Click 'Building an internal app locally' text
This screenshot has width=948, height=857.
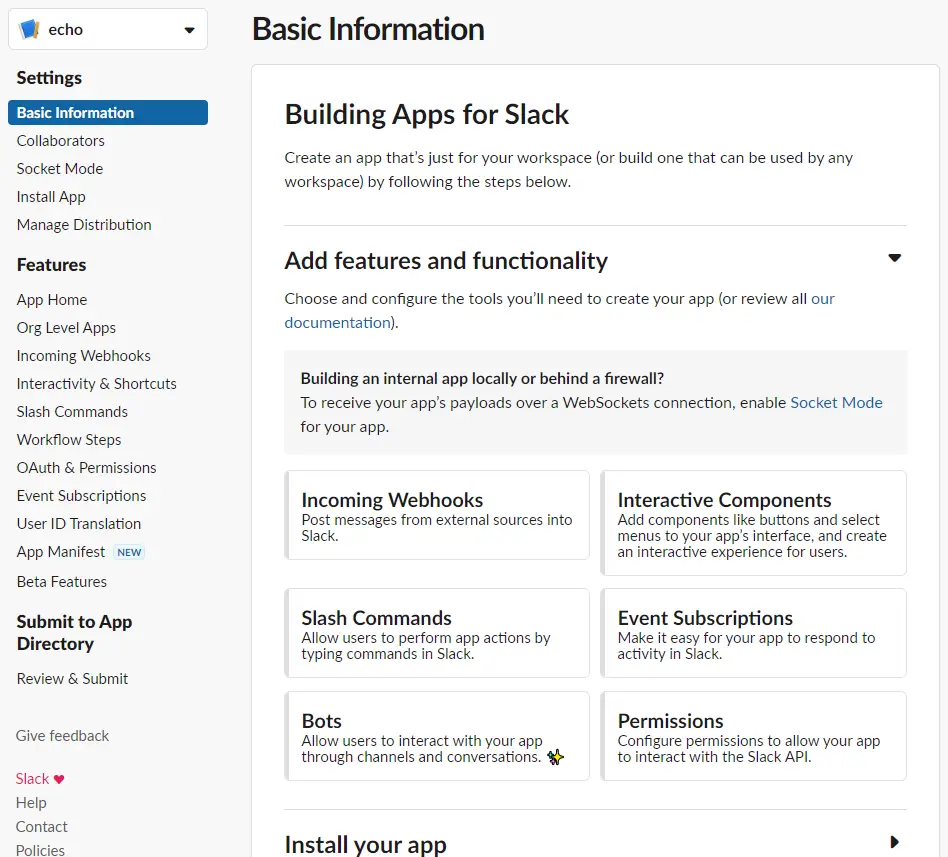coord(482,379)
